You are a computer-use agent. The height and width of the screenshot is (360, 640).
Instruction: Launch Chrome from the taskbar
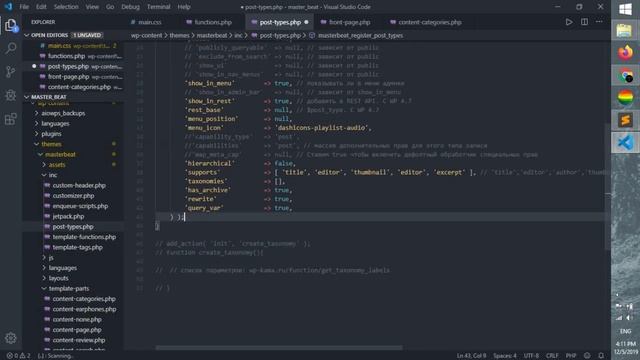coord(625,76)
